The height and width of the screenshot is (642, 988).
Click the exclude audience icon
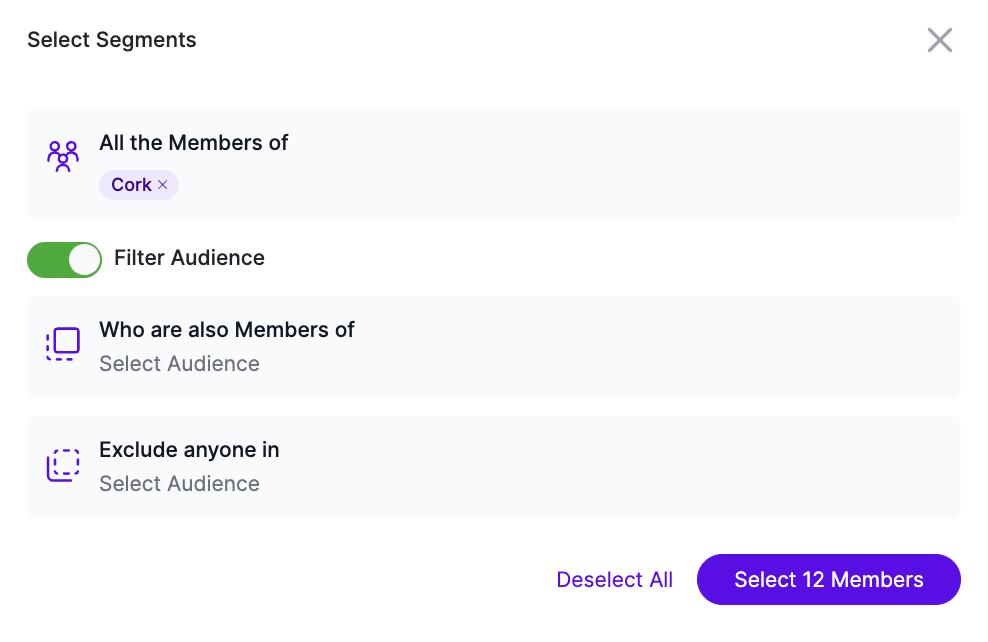[x=63, y=465]
